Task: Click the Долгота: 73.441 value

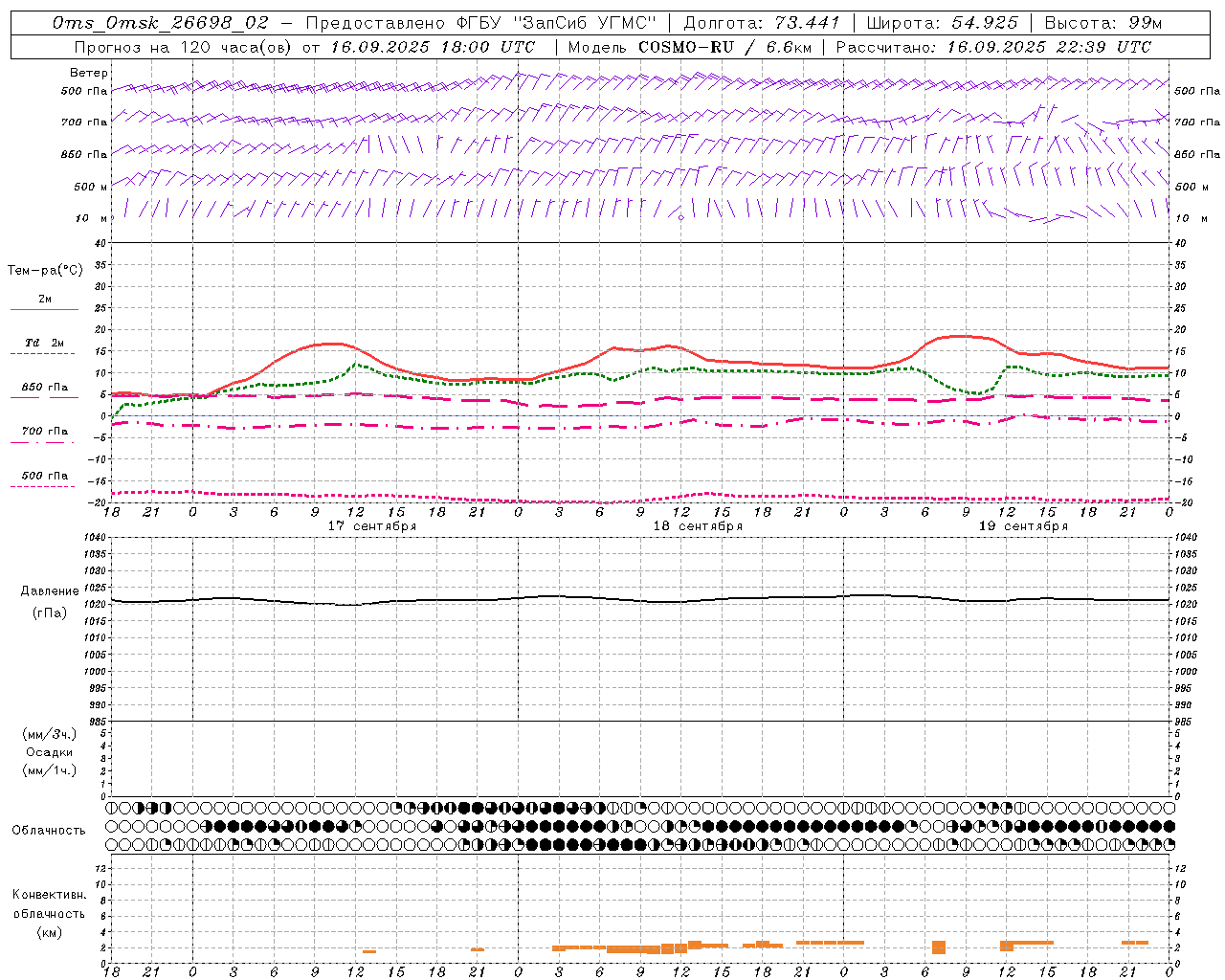Action: point(762,23)
